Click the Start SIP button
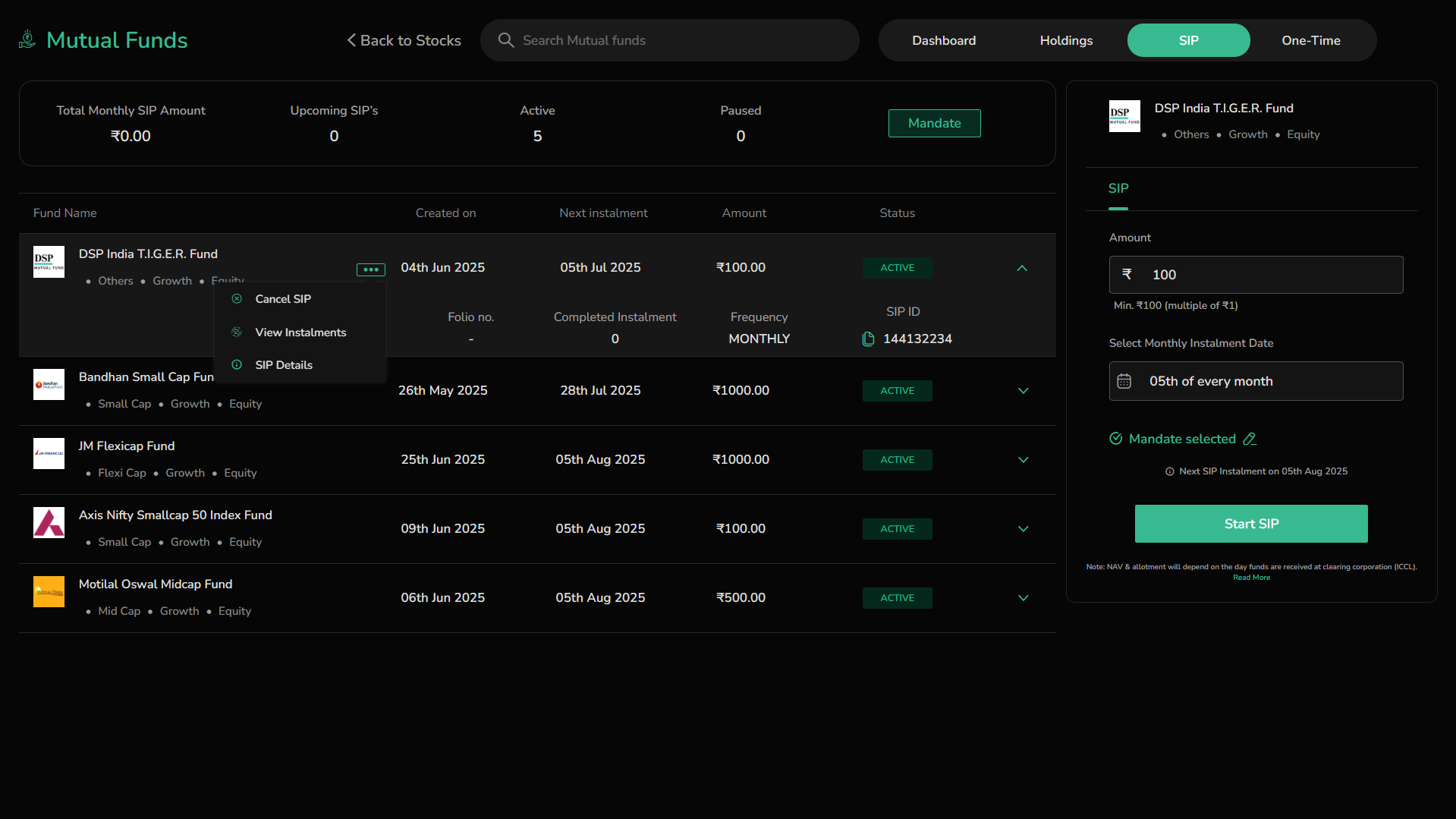The image size is (1456, 819). 1251,524
